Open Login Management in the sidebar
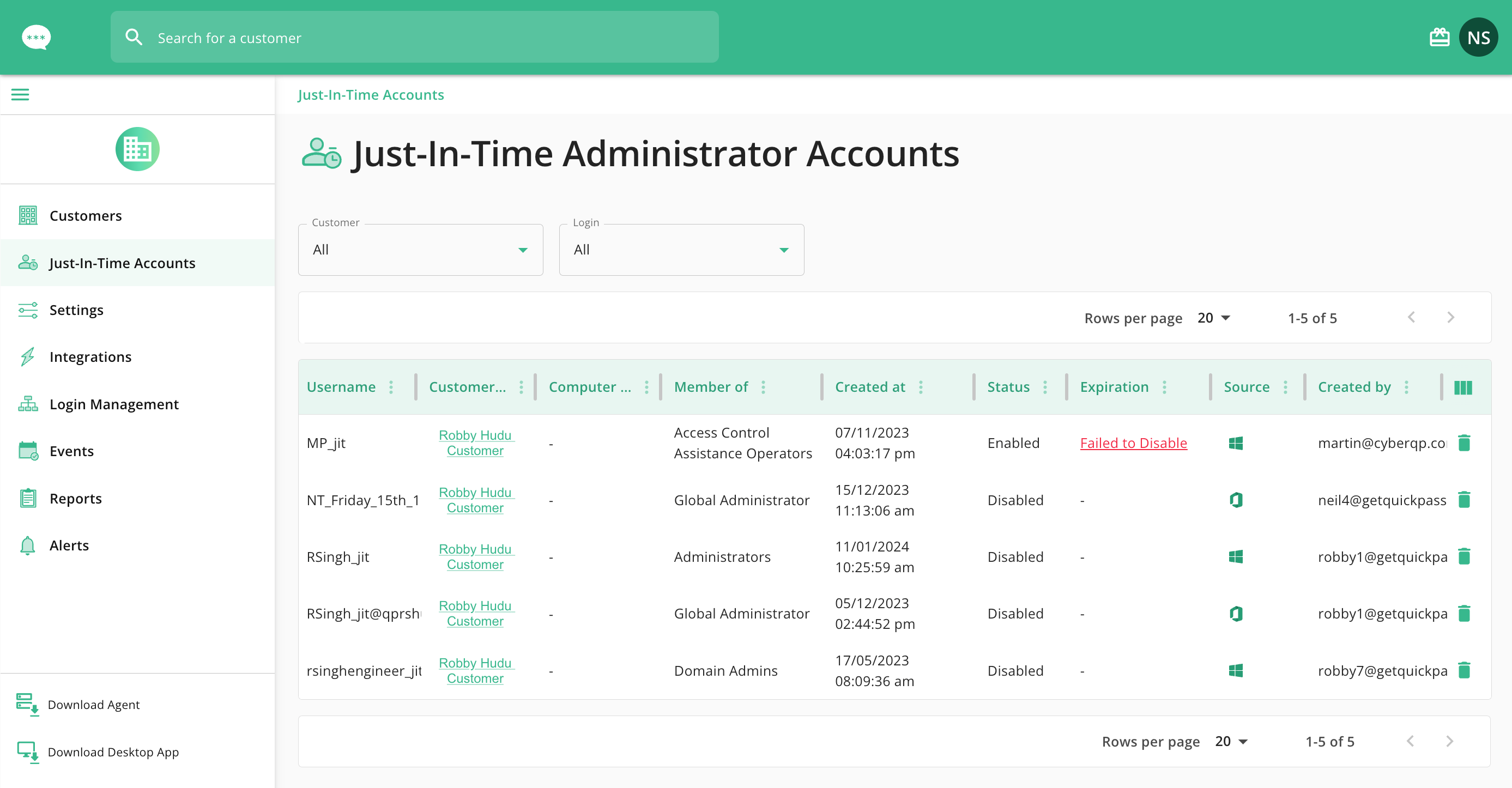This screenshot has width=1512, height=788. (x=137, y=404)
